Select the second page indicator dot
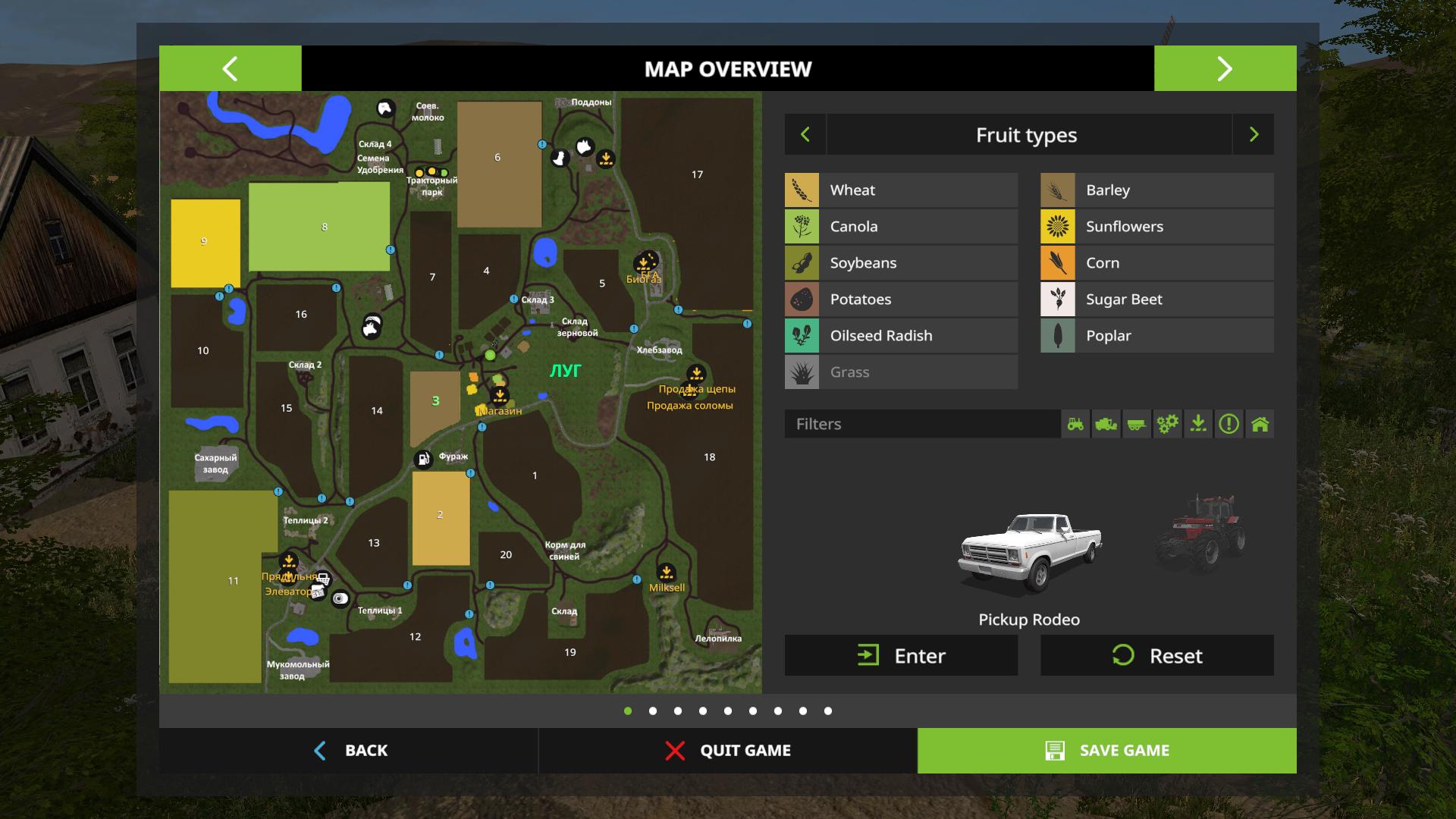The height and width of the screenshot is (819, 1456). [653, 711]
